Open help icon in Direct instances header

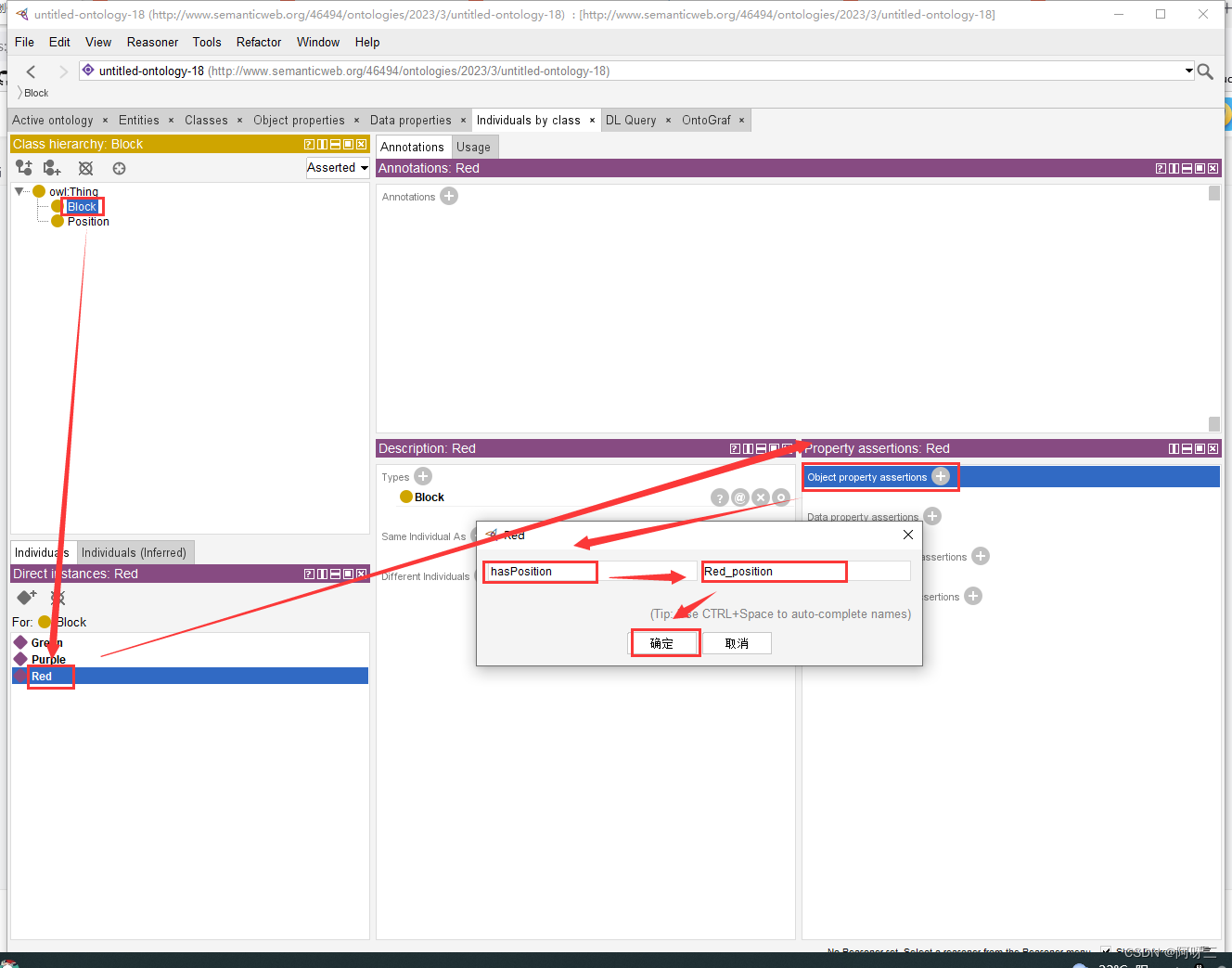tap(309, 574)
